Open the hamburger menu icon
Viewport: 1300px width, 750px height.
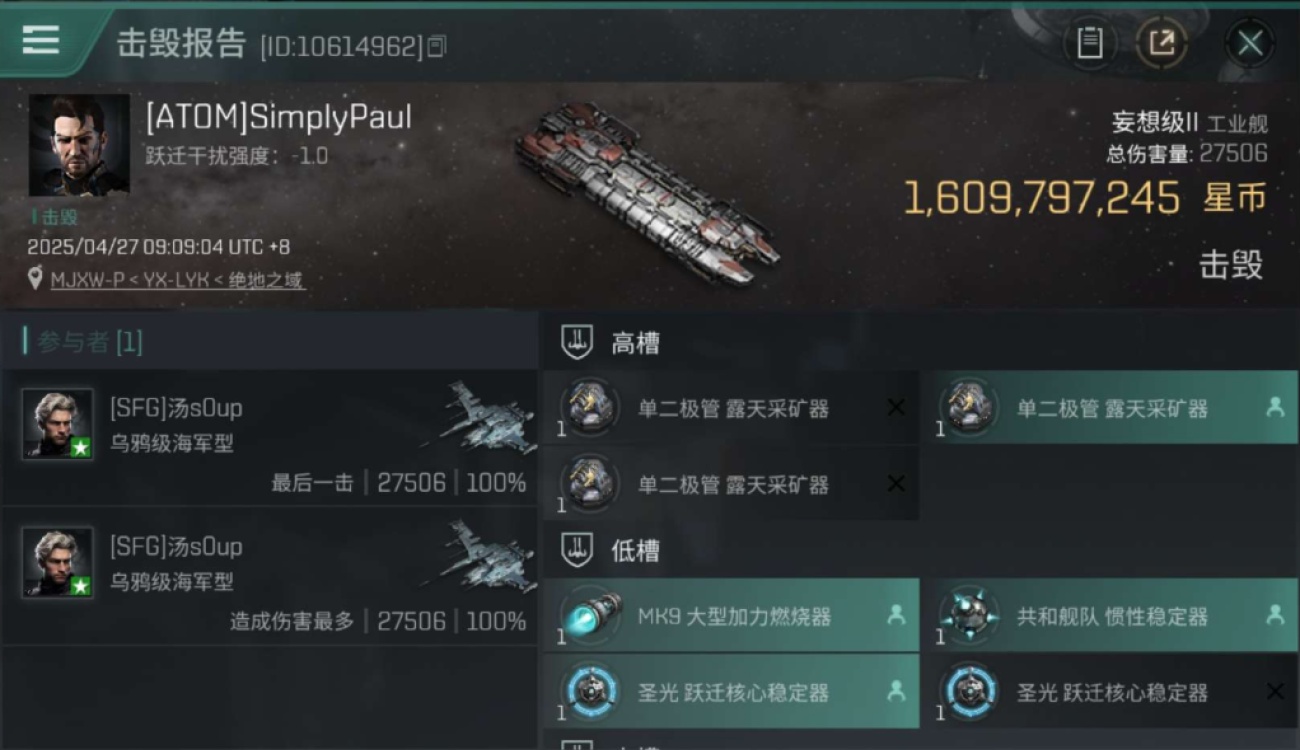[40, 40]
